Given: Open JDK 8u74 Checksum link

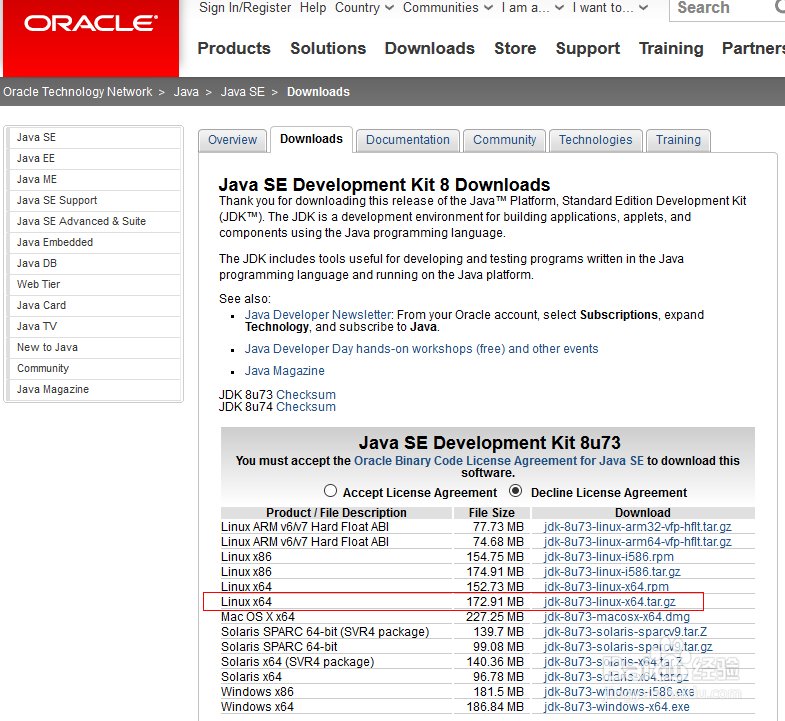Looking at the screenshot, I should point(305,407).
